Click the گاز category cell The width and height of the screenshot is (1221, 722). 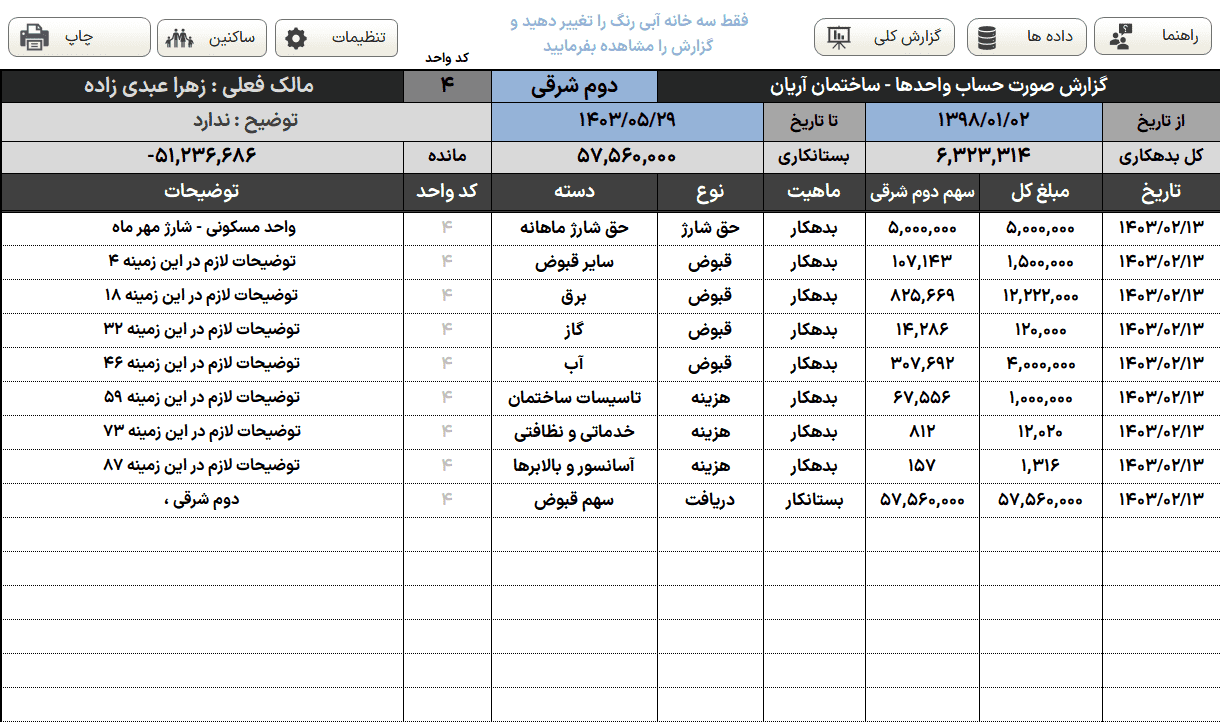574,330
